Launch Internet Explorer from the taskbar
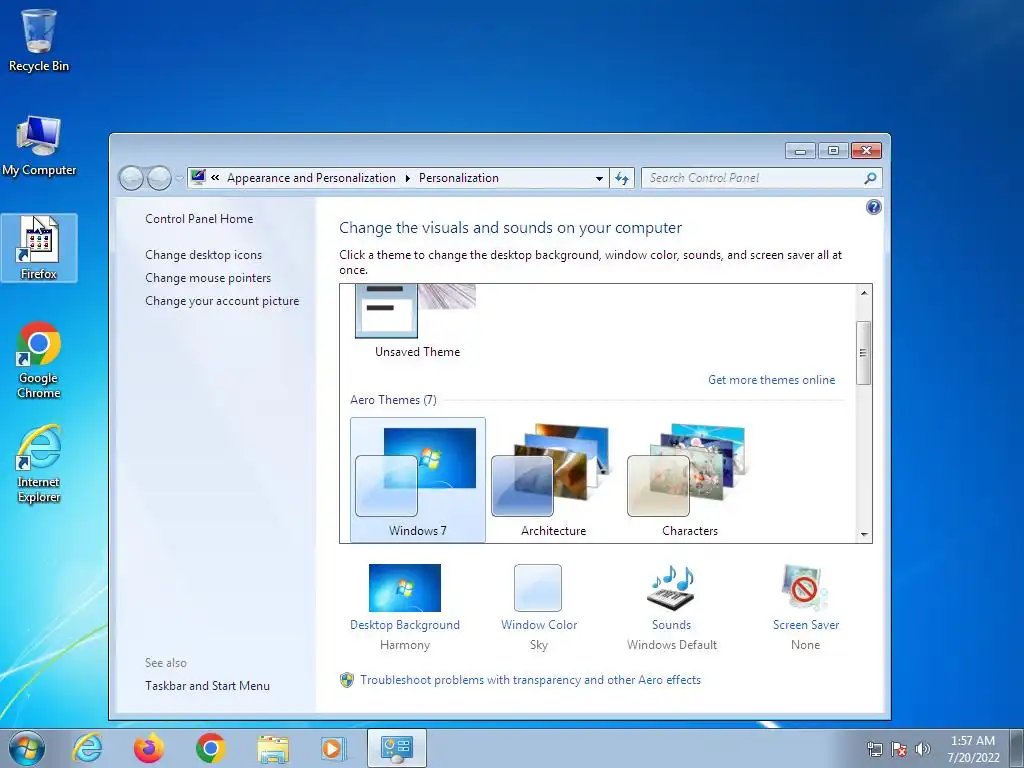Viewport: 1024px width, 768px height. [x=87, y=748]
